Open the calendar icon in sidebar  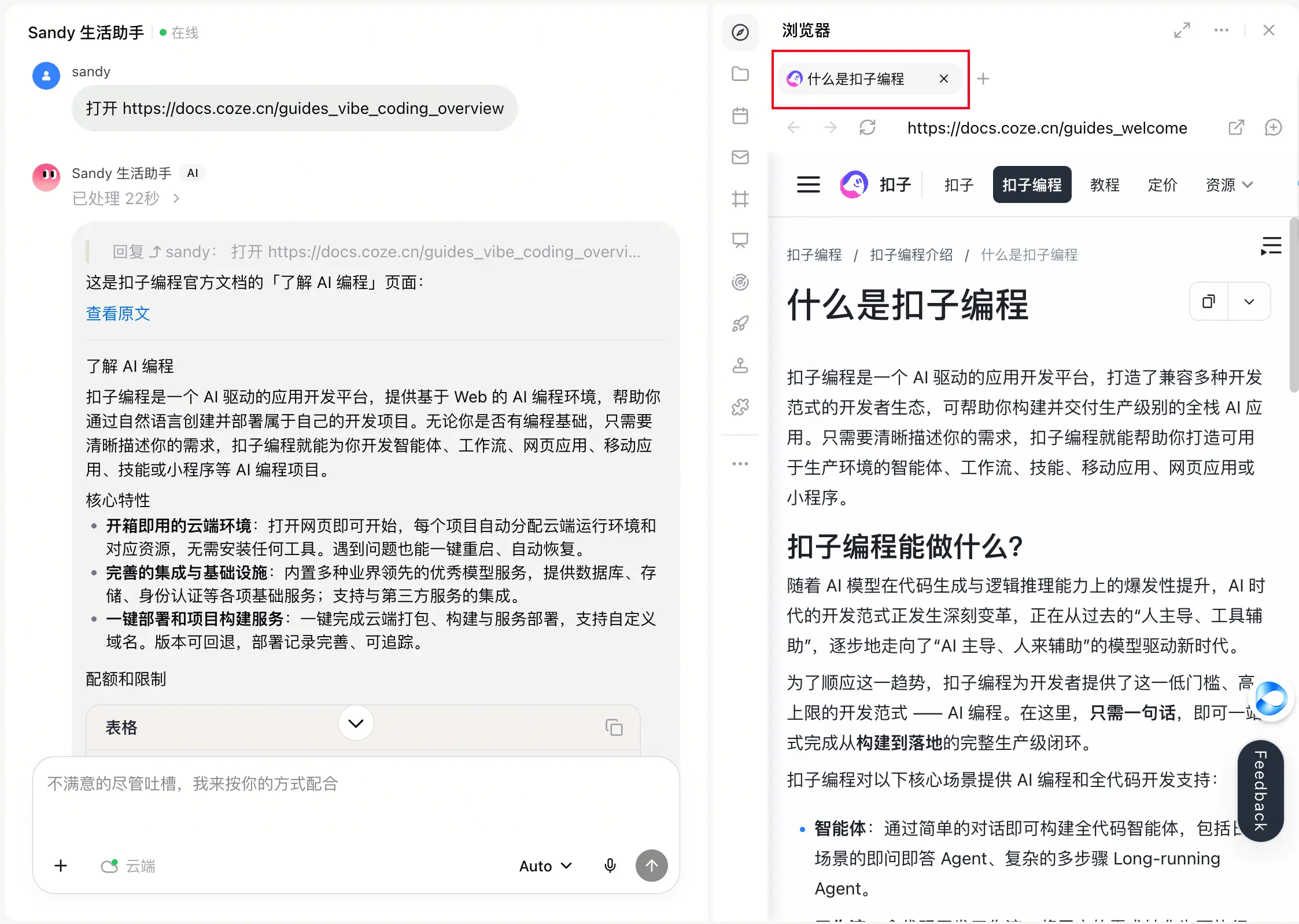point(740,116)
